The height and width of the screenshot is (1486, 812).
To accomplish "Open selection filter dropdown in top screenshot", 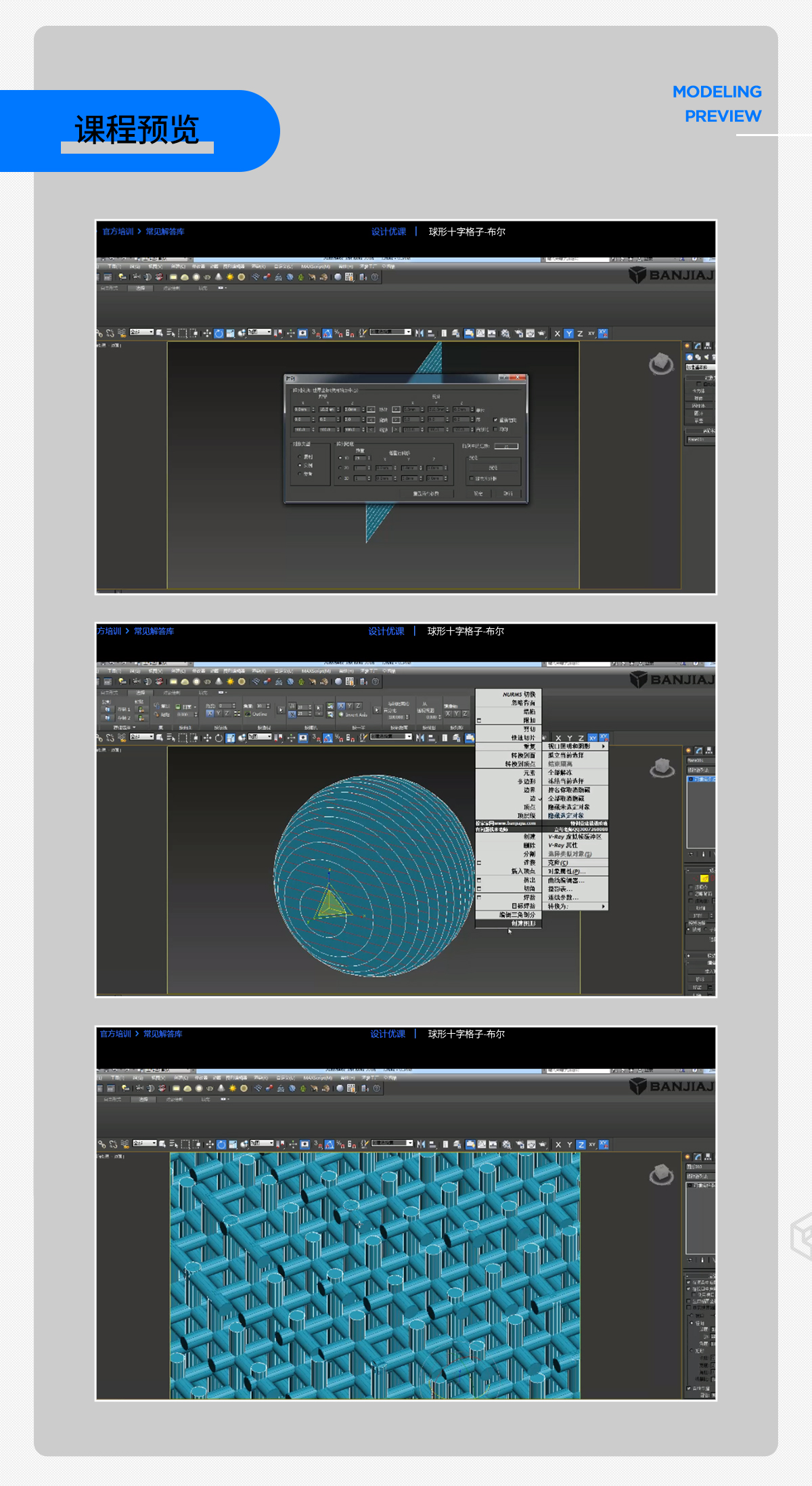I will [141, 332].
